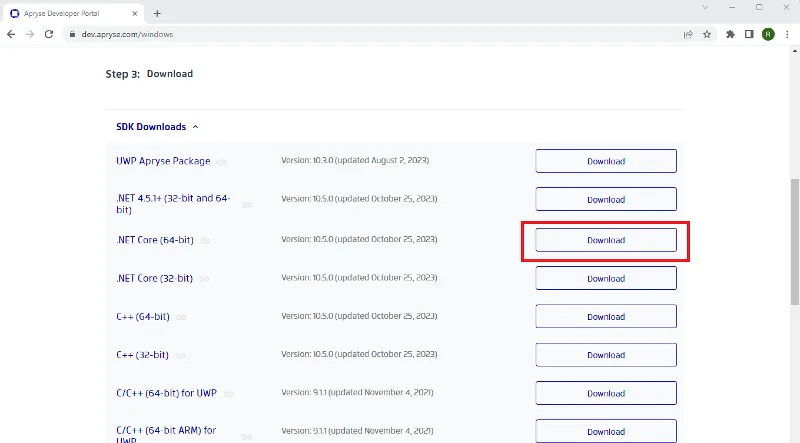Copy the link icon beside .NET Core (64-bit)

point(205,240)
